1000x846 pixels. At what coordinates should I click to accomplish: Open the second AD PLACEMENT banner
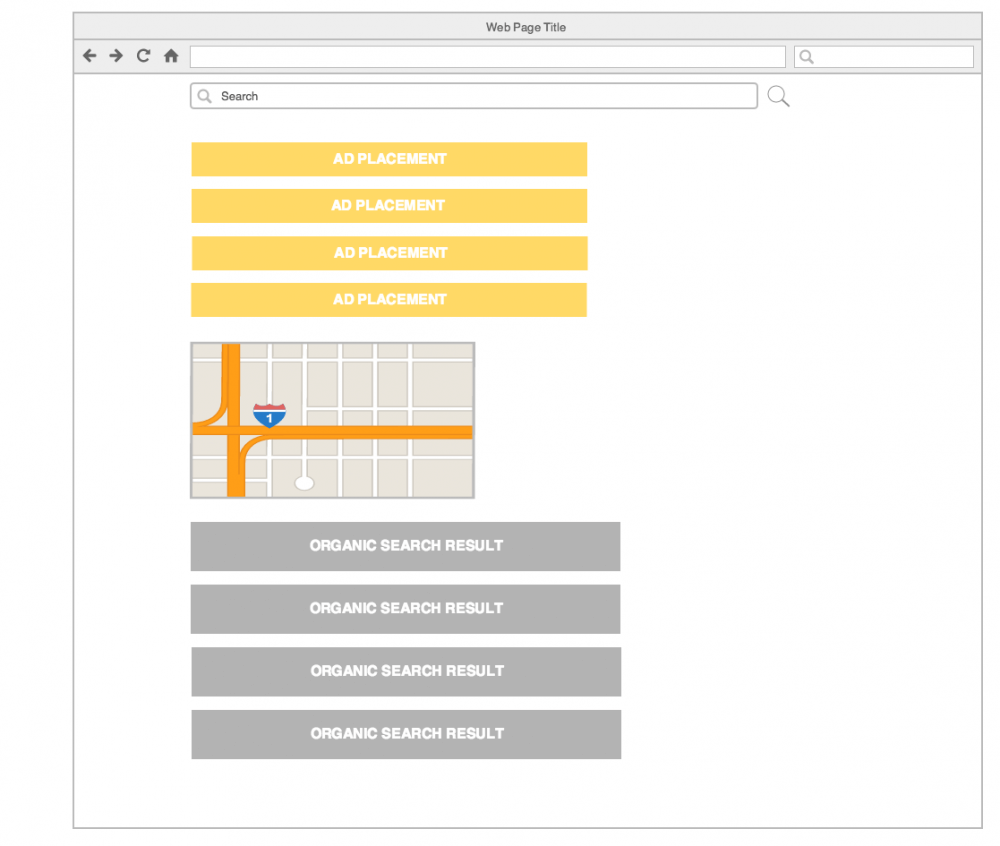[389, 206]
